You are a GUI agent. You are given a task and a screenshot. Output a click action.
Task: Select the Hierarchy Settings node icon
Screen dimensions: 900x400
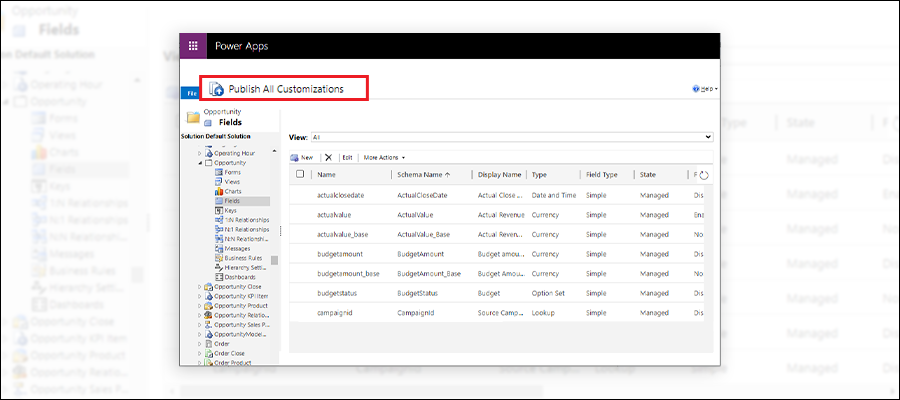(x=219, y=267)
